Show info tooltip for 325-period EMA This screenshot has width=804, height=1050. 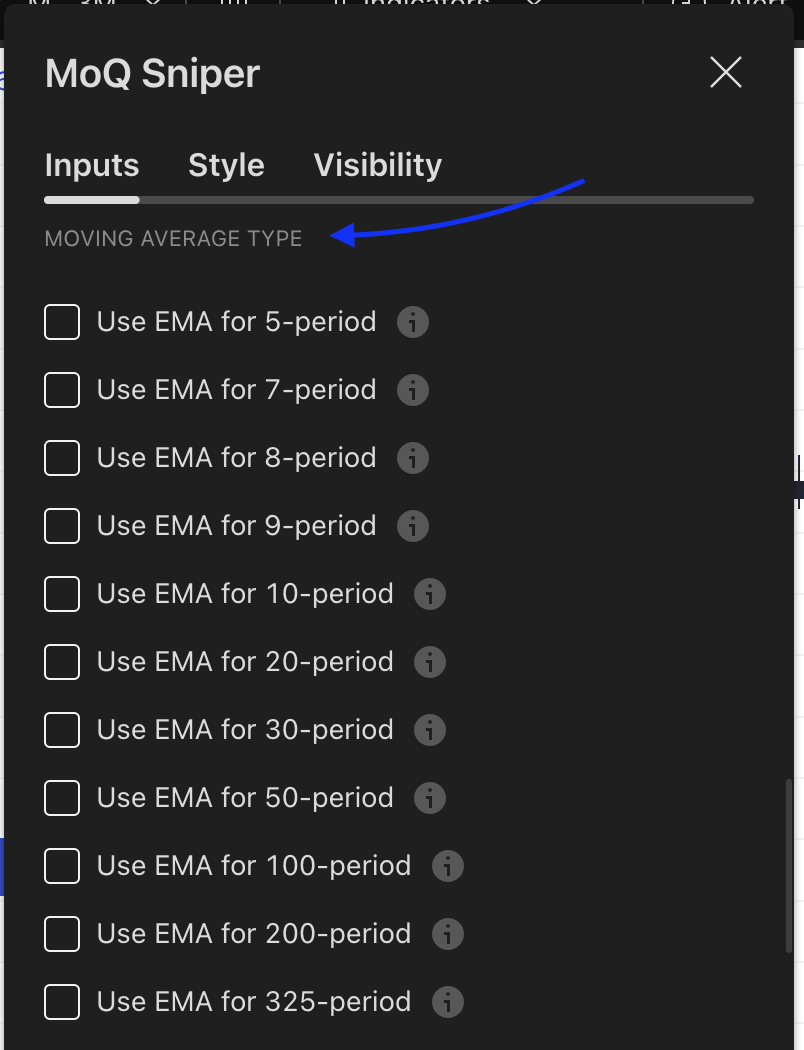pyautogui.click(x=448, y=1002)
